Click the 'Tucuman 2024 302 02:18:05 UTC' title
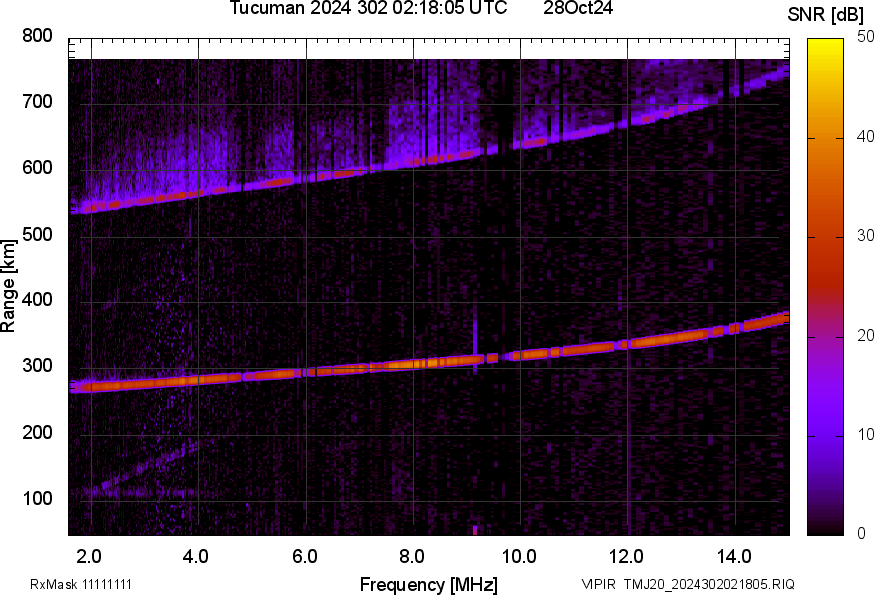The width and height of the screenshot is (874, 595). point(368,8)
